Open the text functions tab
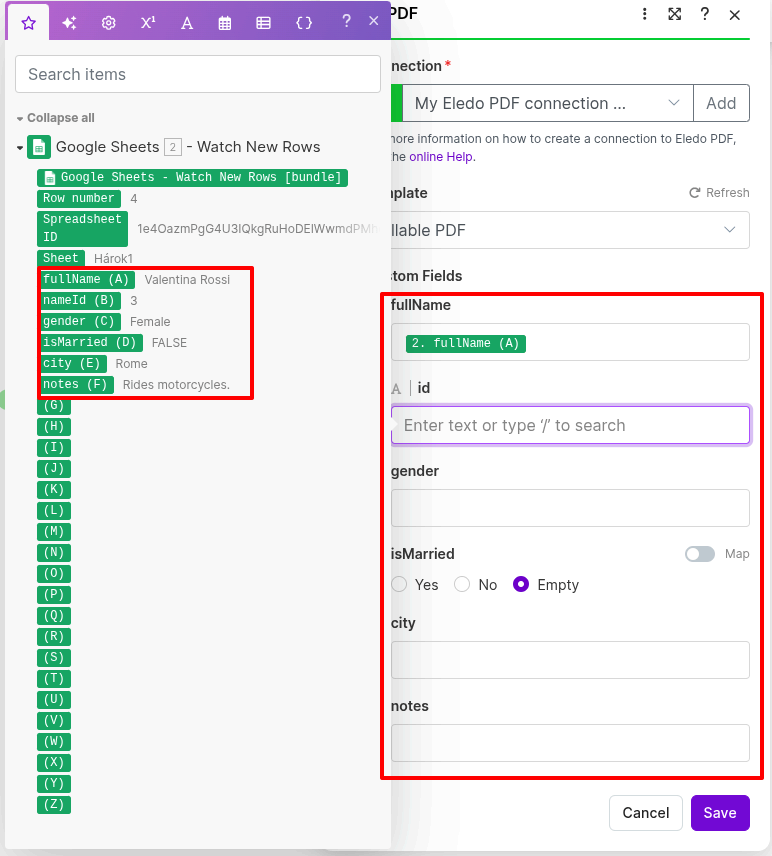Viewport: 772px width, 856px height. (x=187, y=22)
